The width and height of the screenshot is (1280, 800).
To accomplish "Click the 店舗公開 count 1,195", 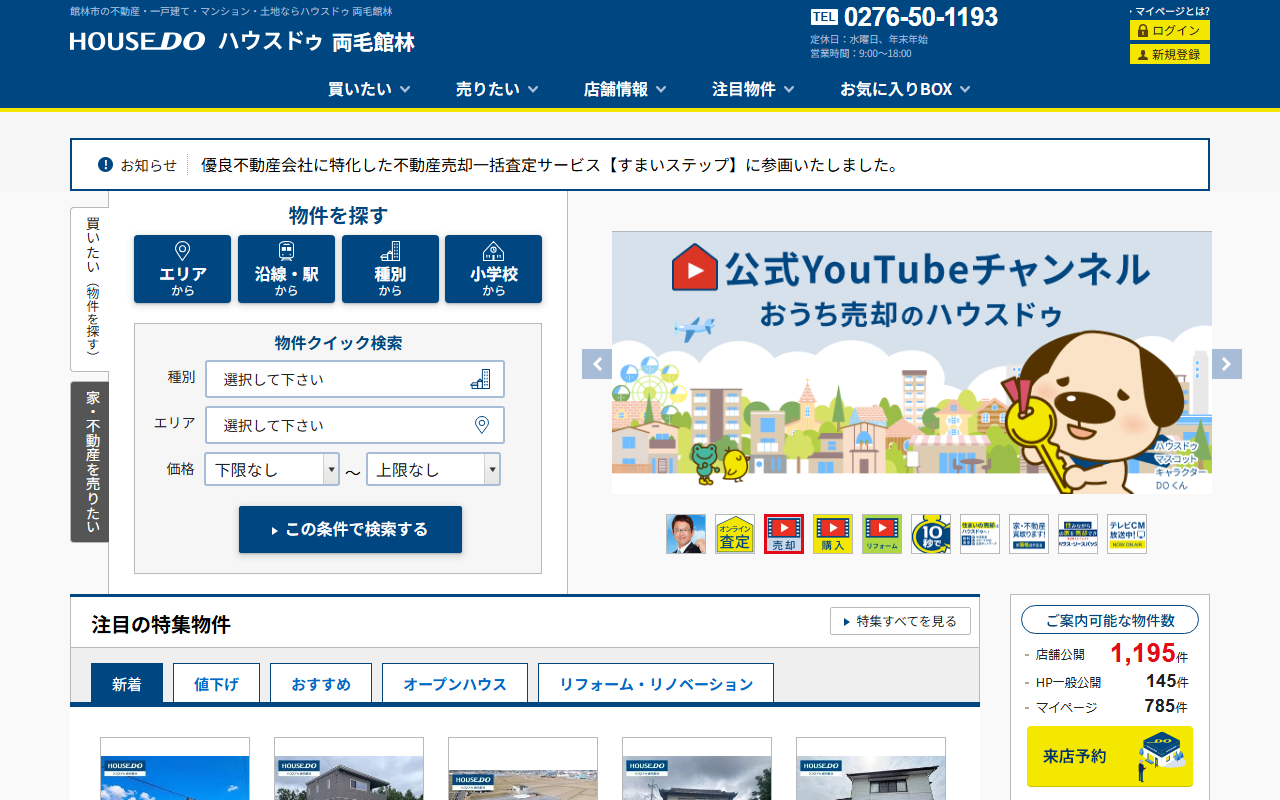I will point(1143,653).
